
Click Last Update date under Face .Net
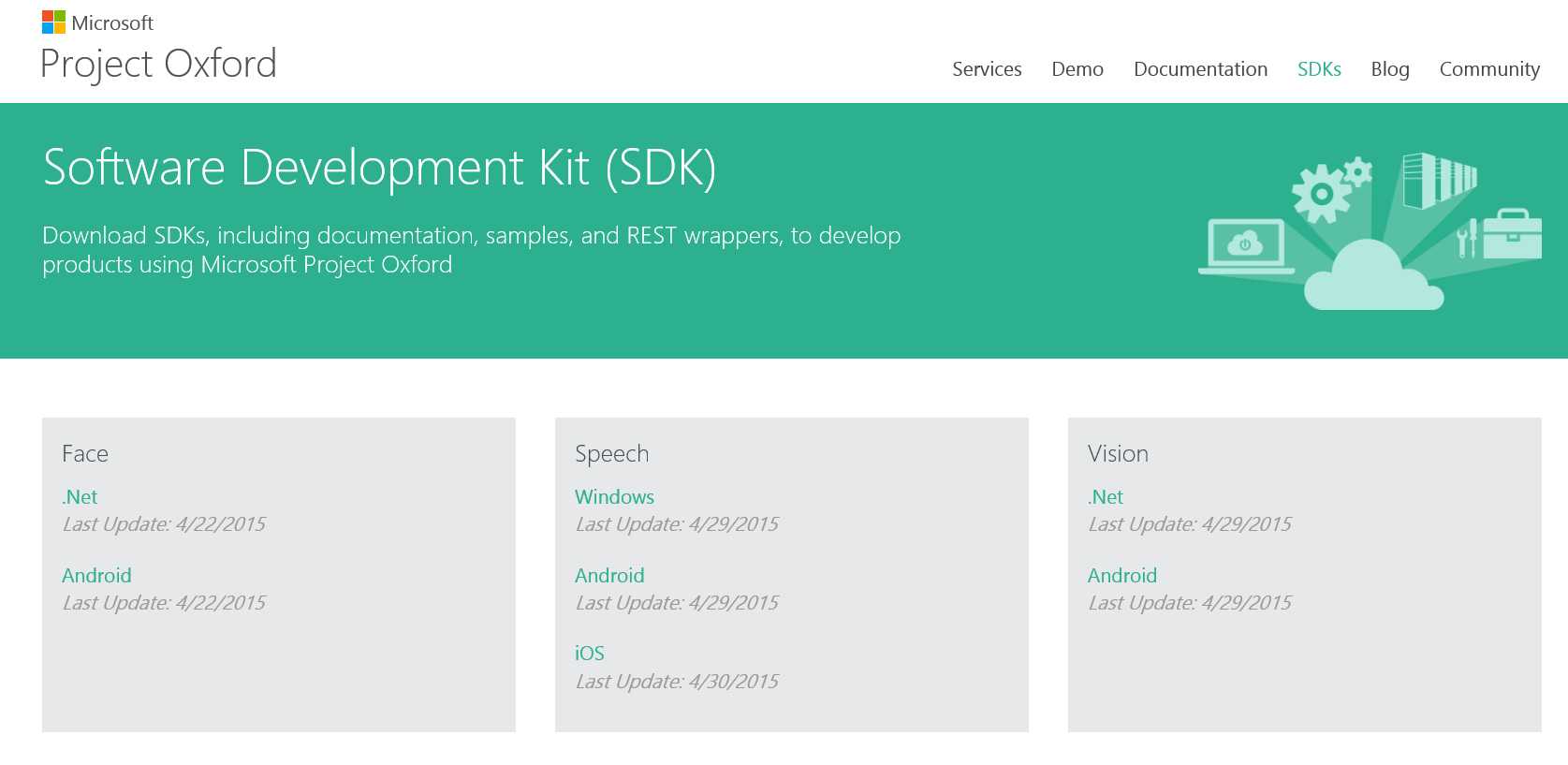tap(164, 524)
